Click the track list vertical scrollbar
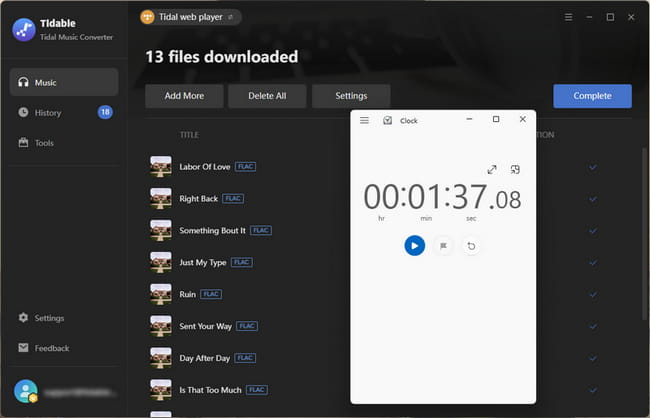This screenshot has height=418, width=650. tap(644, 233)
